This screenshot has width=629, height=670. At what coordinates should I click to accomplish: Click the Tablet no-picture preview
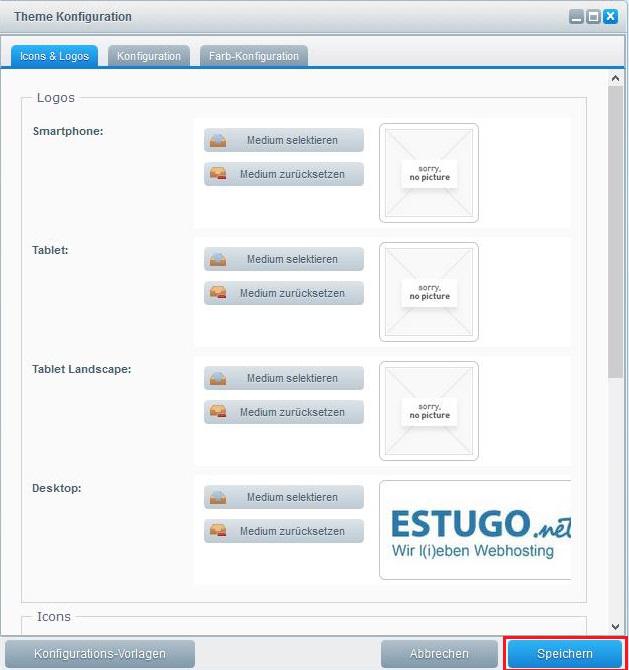pyautogui.click(x=429, y=292)
